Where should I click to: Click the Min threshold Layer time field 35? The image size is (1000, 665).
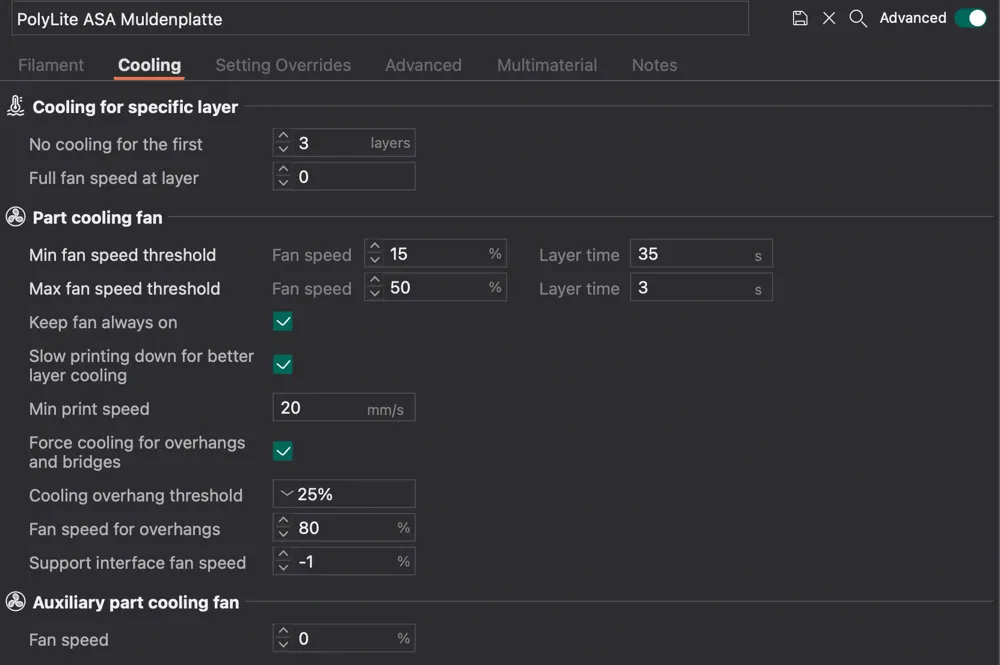pyautogui.click(x=701, y=254)
